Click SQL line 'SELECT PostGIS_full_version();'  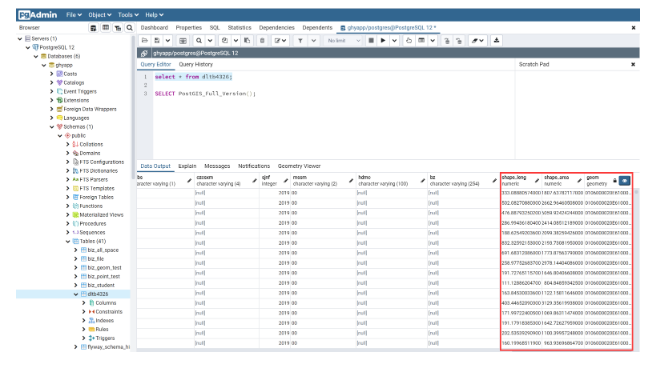205,94
